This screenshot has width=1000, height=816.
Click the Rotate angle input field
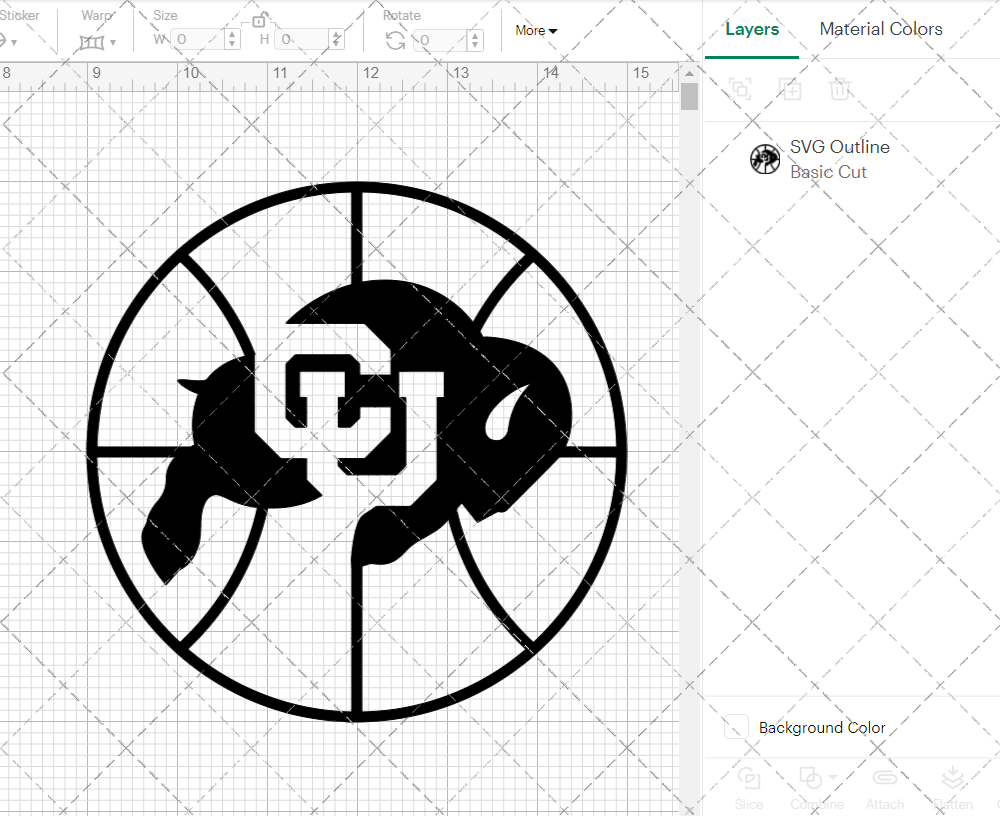(x=441, y=40)
